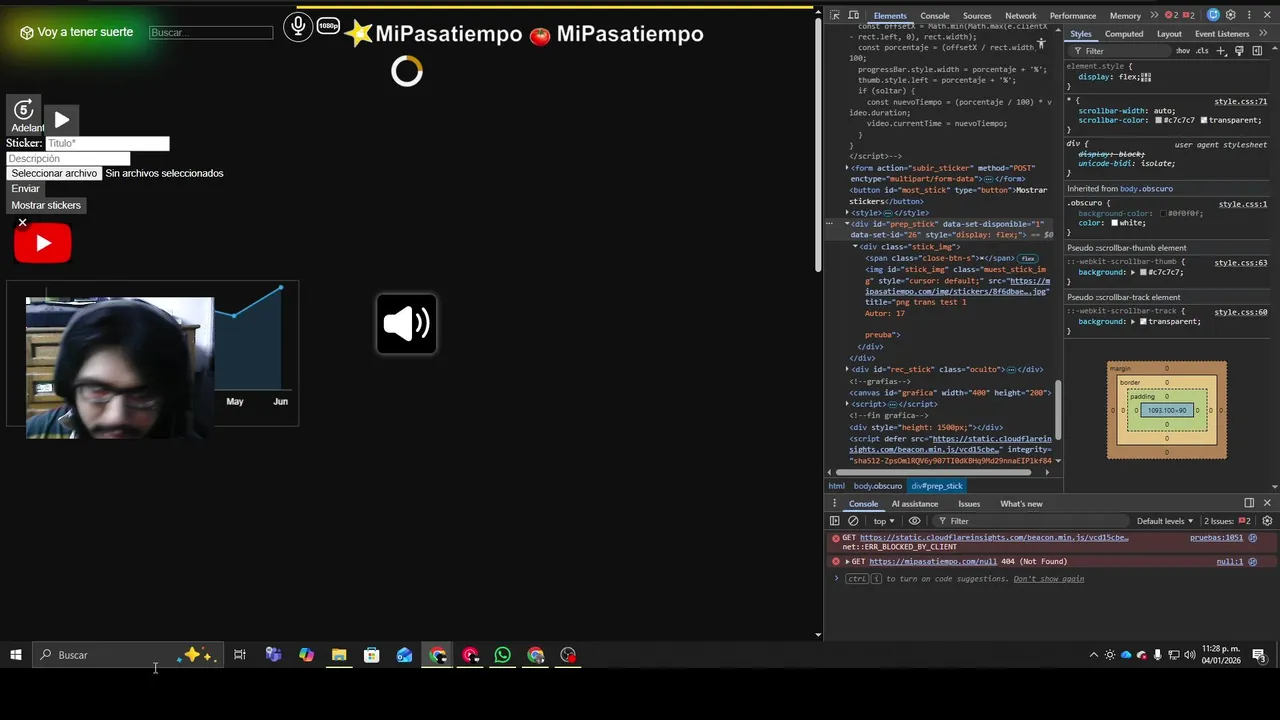Expand the form subir_sticker node
The image size is (1280, 720).
(x=847, y=168)
